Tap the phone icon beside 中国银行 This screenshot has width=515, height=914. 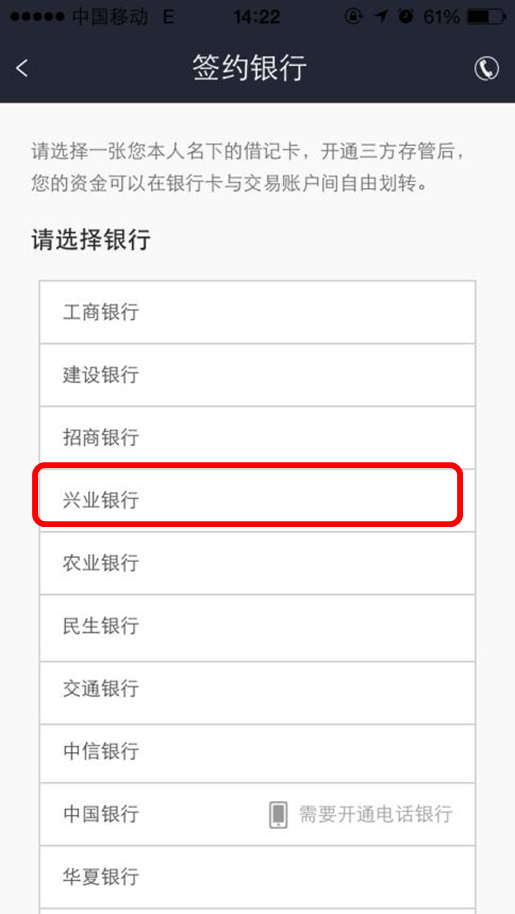[x=278, y=814]
